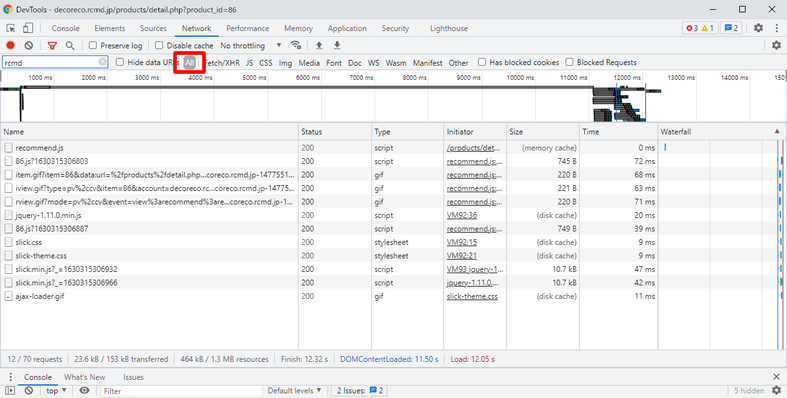This screenshot has height=398, width=787.
Task: Open initiator link VM92:36
Action: [461, 215]
